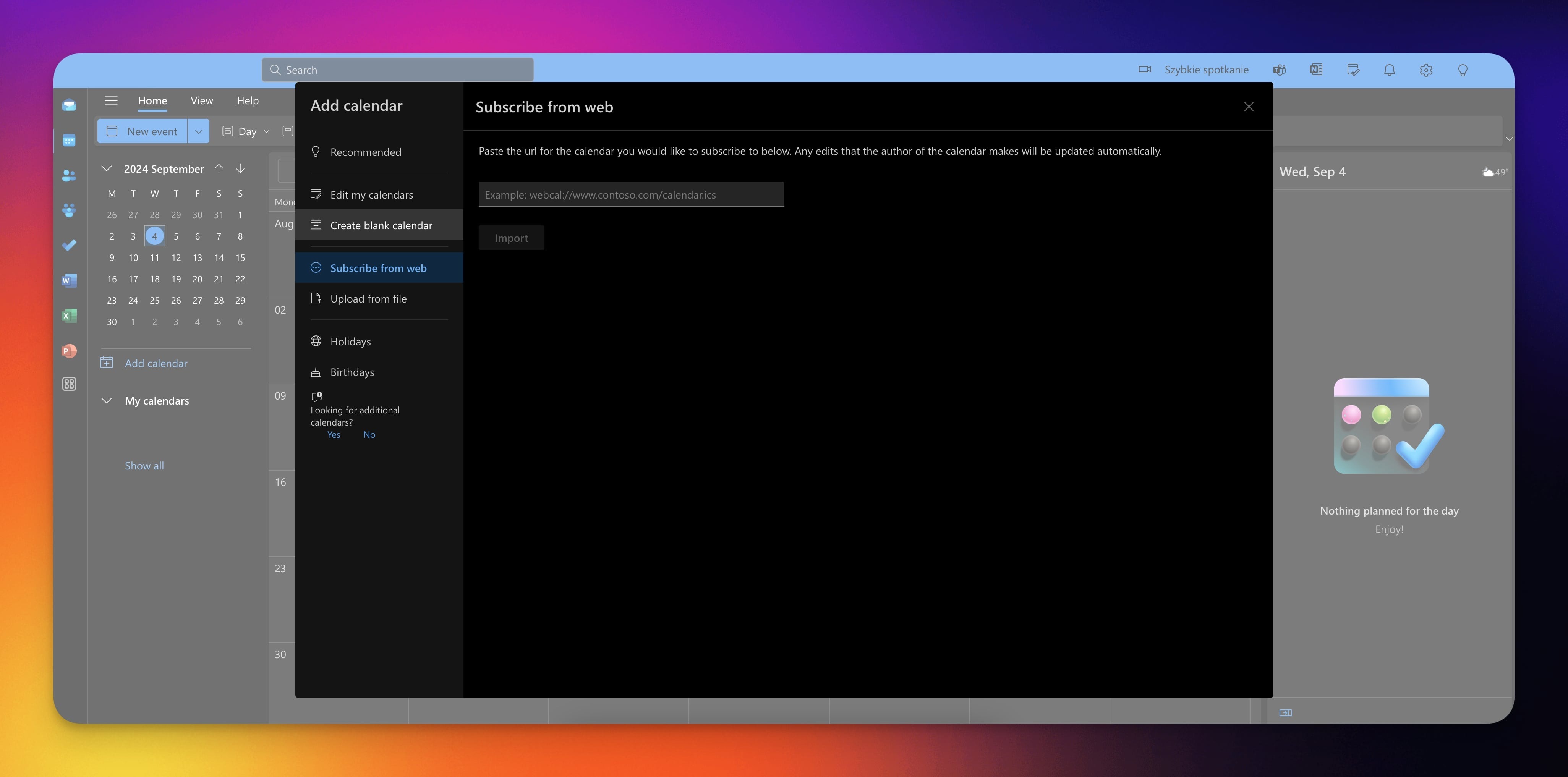
Task: Click Yes for additional calendars
Action: point(334,434)
